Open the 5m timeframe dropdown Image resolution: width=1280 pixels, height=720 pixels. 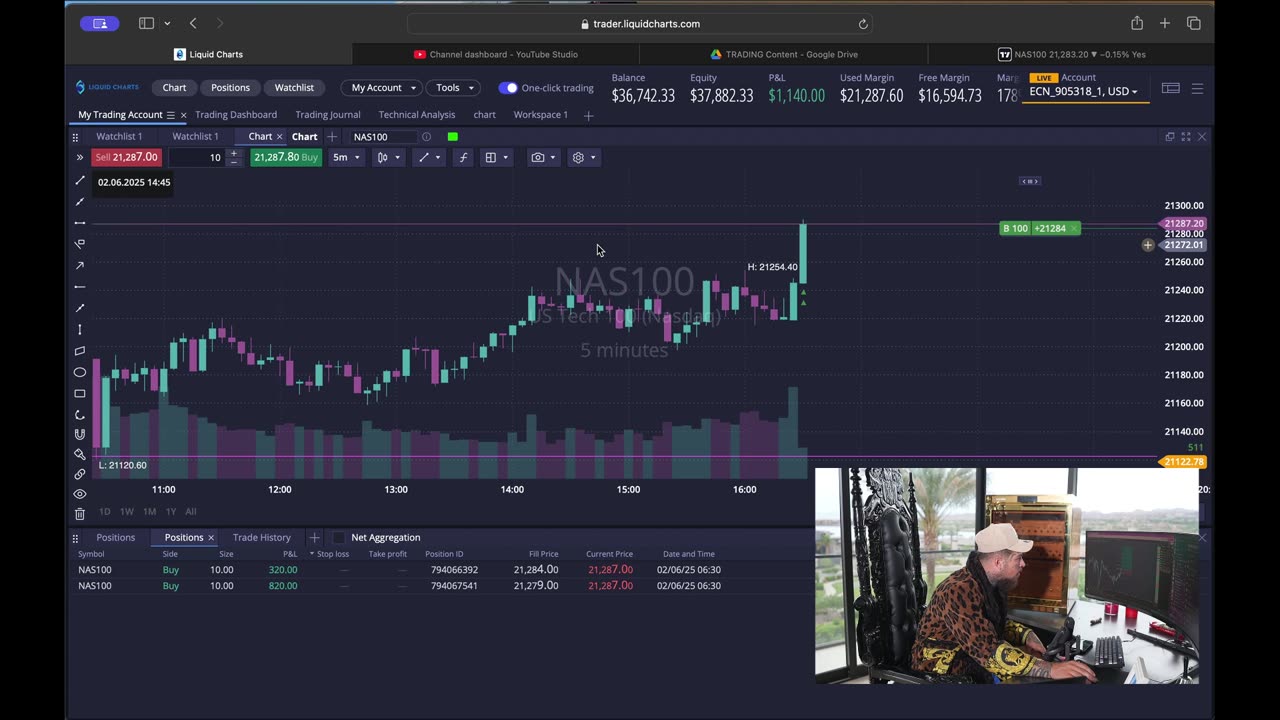click(x=346, y=157)
